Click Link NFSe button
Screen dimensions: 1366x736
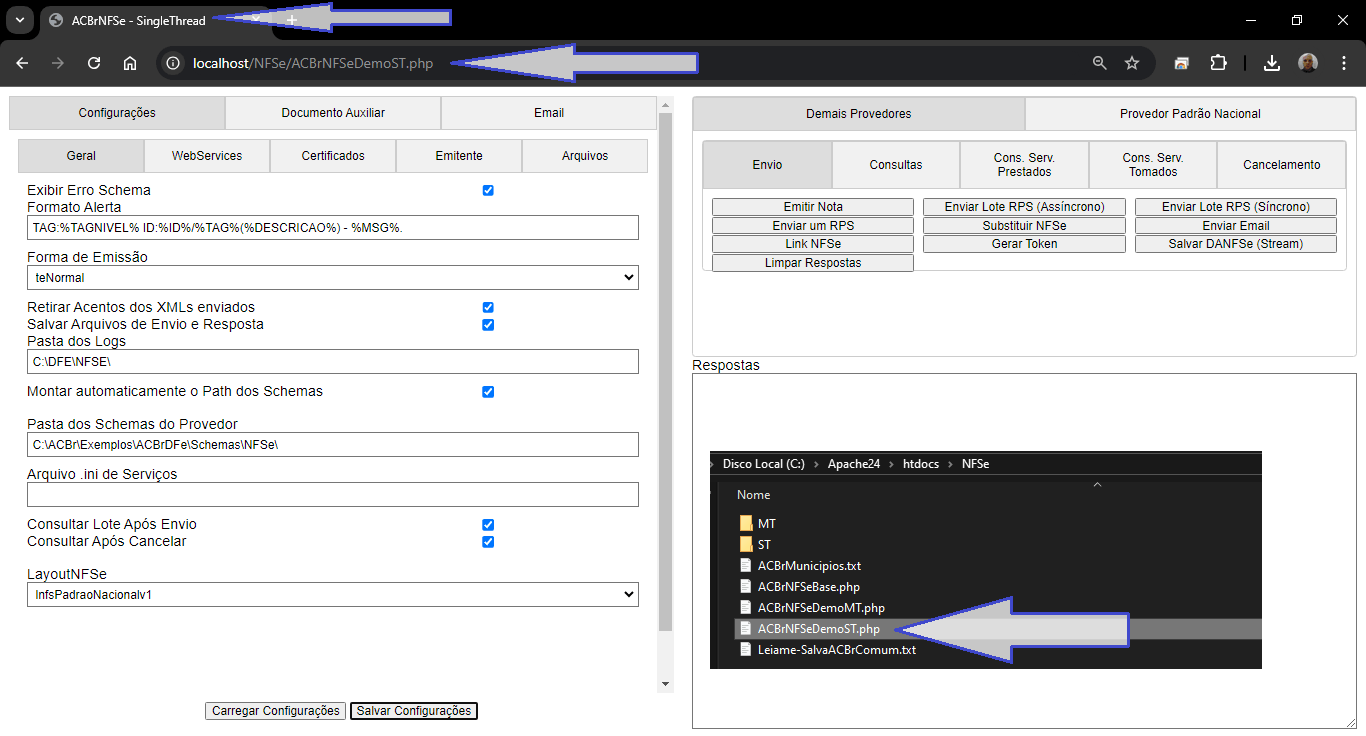click(x=813, y=244)
